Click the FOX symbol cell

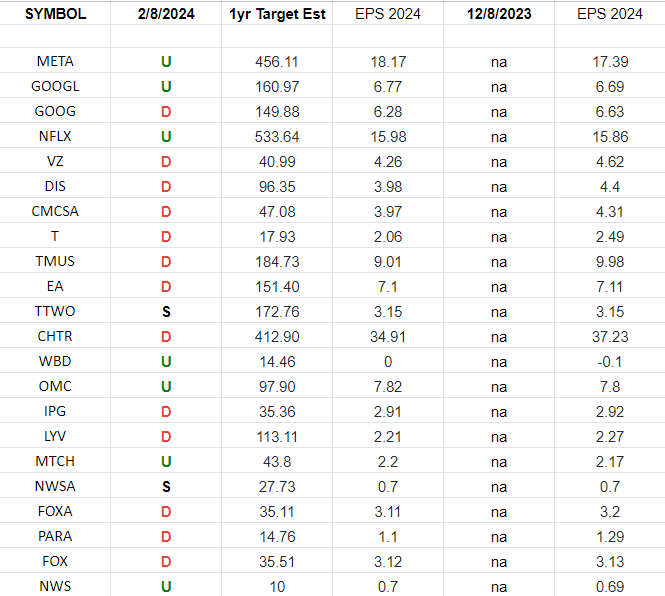tap(55, 561)
